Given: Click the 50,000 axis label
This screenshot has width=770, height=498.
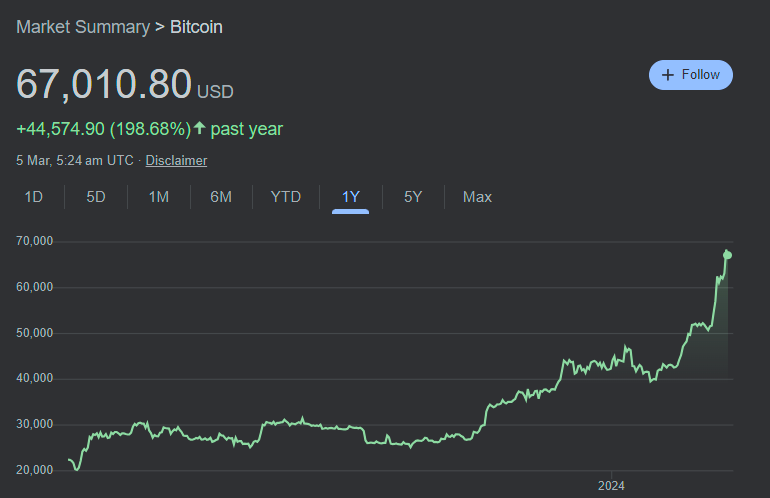Looking at the screenshot, I should 34,333.
